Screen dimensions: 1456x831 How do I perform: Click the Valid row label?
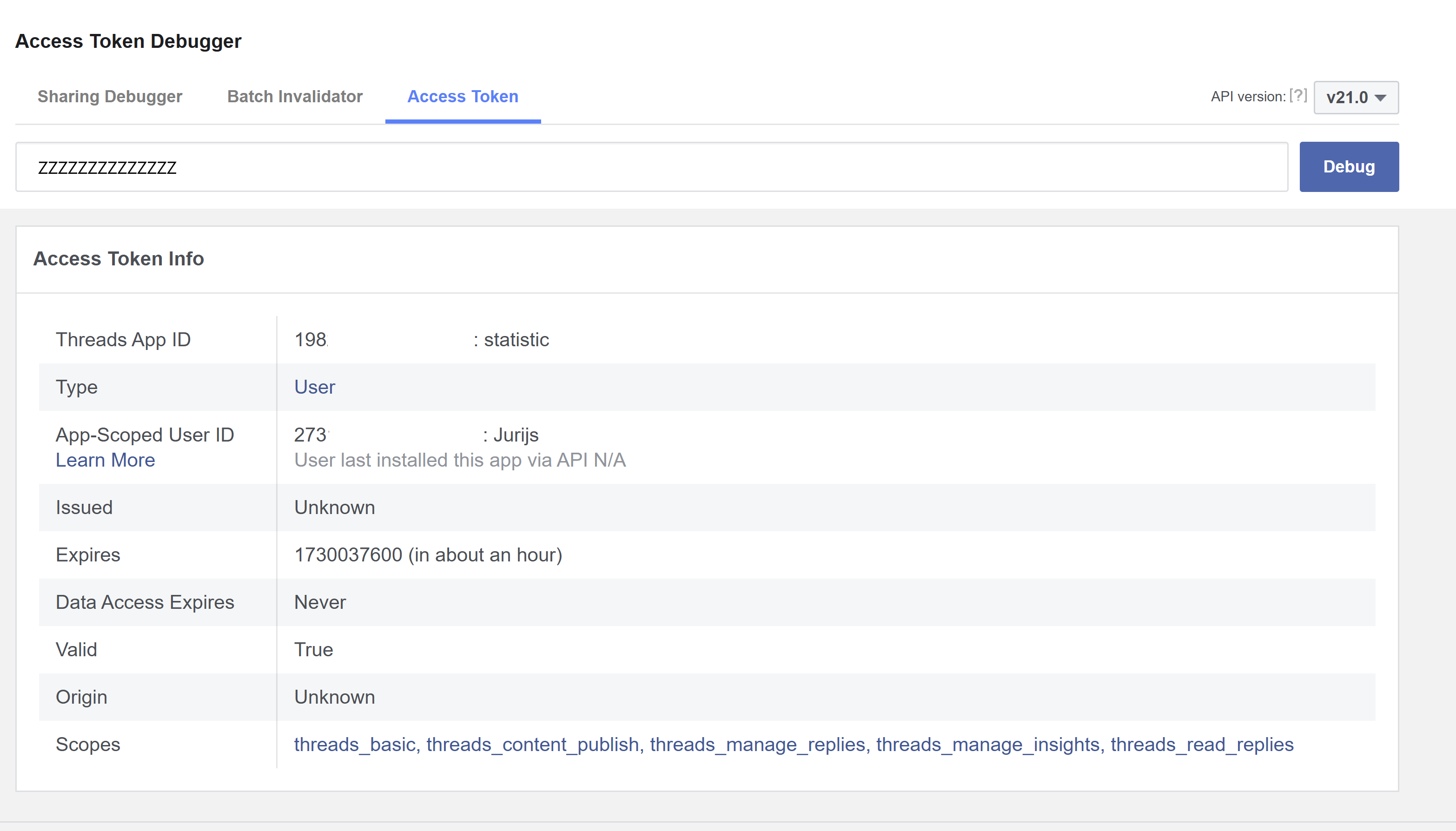pyautogui.click(x=76, y=649)
